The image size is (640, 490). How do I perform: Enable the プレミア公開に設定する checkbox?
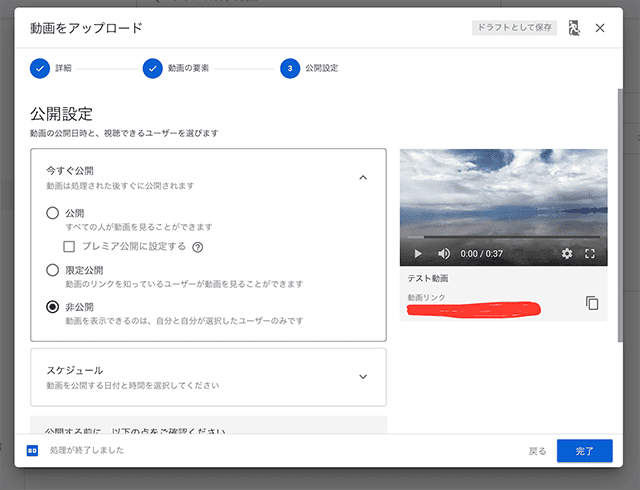[x=69, y=246]
